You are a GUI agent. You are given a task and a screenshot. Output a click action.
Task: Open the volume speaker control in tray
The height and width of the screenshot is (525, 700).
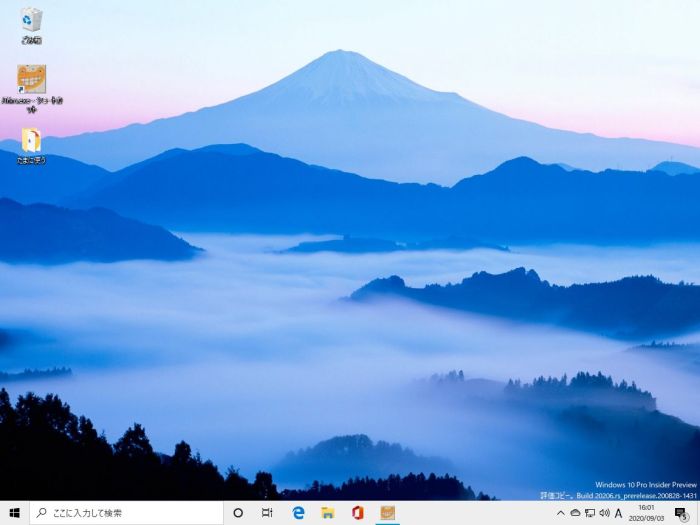(x=604, y=513)
